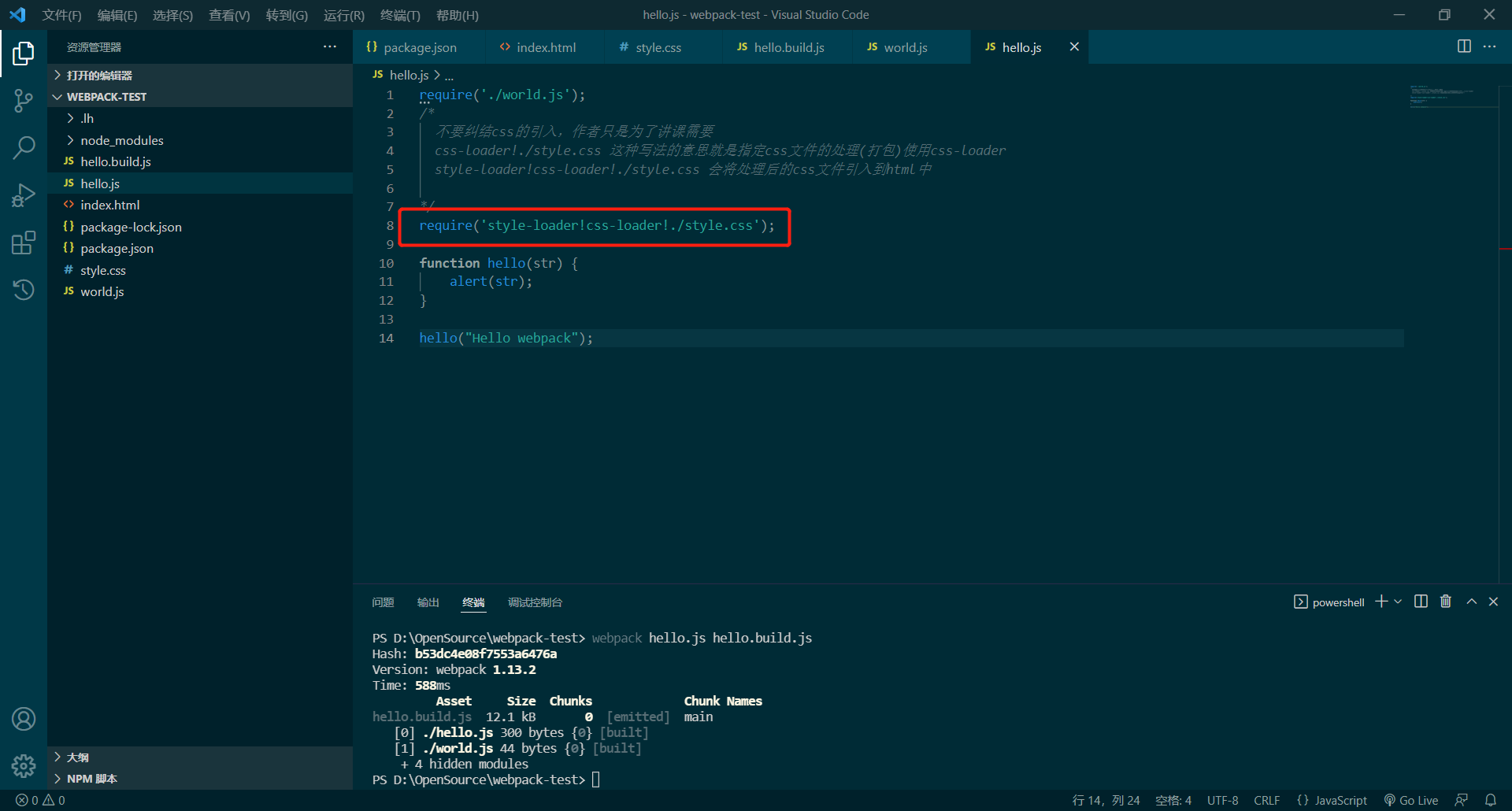Select UTF-8 encoding indicator
The height and width of the screenshot is (811, 1512).
click(1222, 800)
